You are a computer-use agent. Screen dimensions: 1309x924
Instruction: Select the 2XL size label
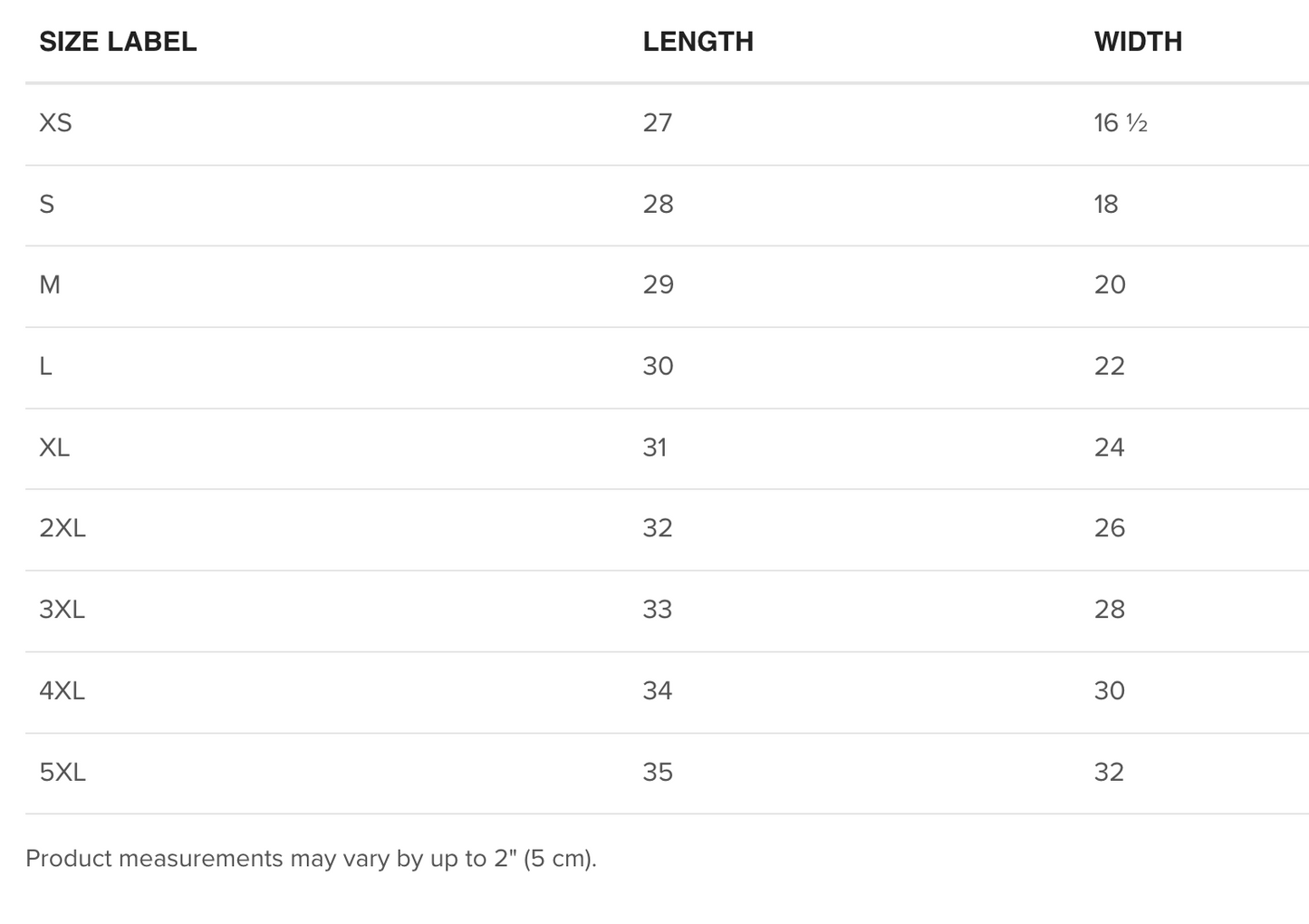[x=63, y=528]
